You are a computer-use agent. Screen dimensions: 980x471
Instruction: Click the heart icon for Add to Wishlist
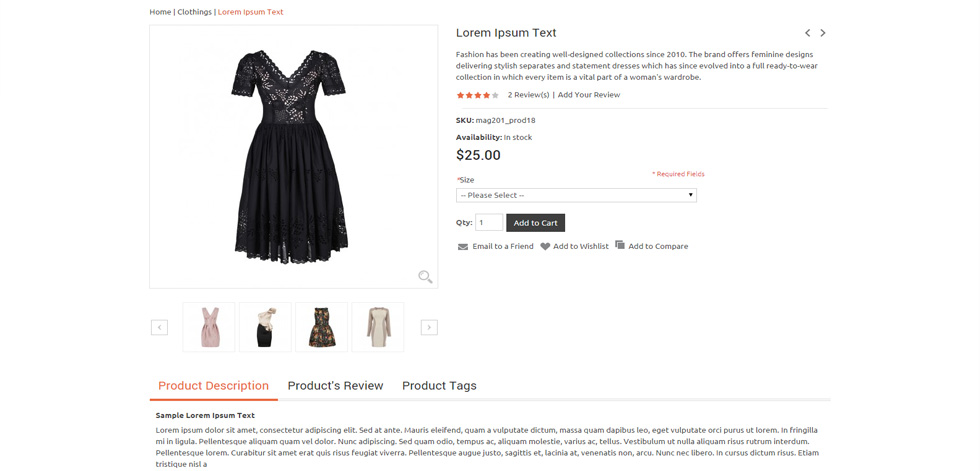(545, 247)
